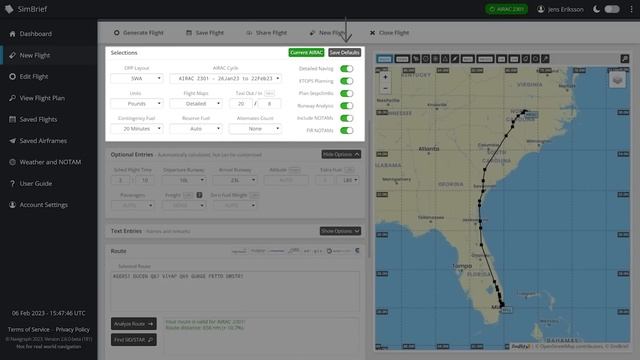Open the Privacy Policy link

point(73,329)
